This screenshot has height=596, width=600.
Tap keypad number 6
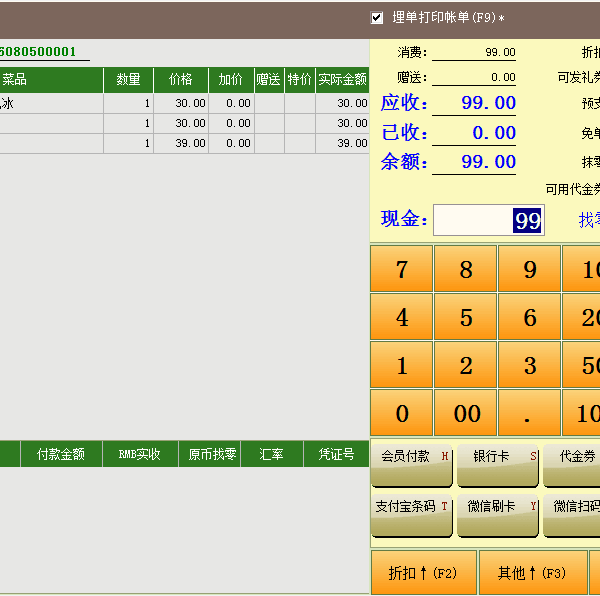(530, 317)
